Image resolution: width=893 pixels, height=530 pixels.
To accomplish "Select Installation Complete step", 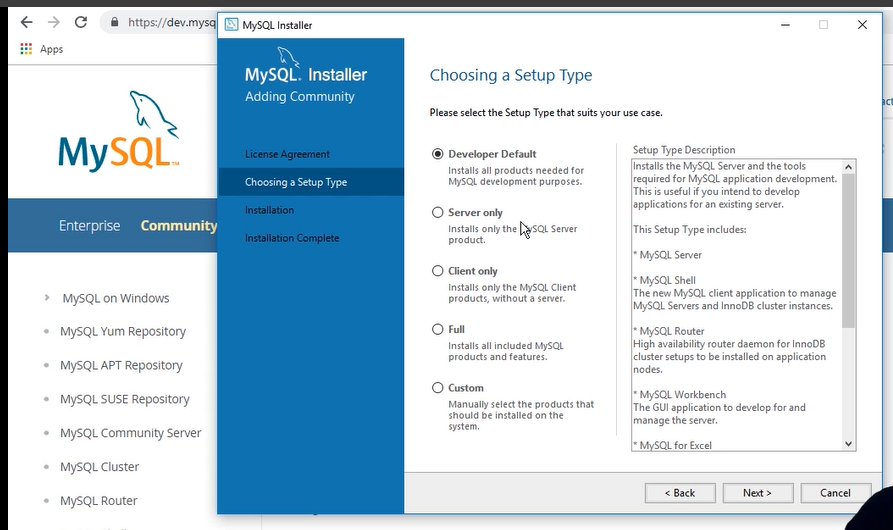I will 292,238.
